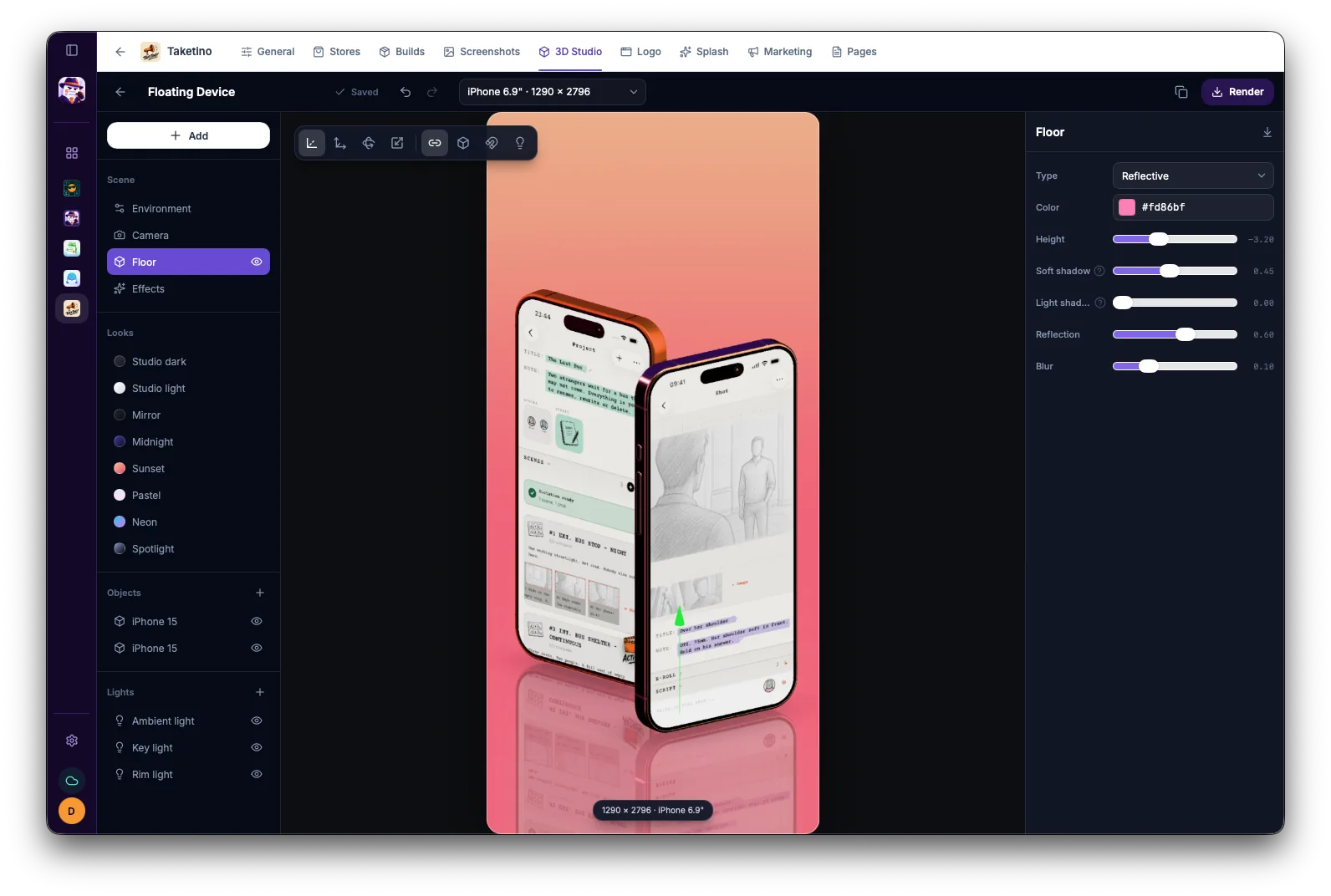Screen dimensions: 1331x896
Task: Open the user avatar D
Action: pyautogui.click(x=72, y=811)
